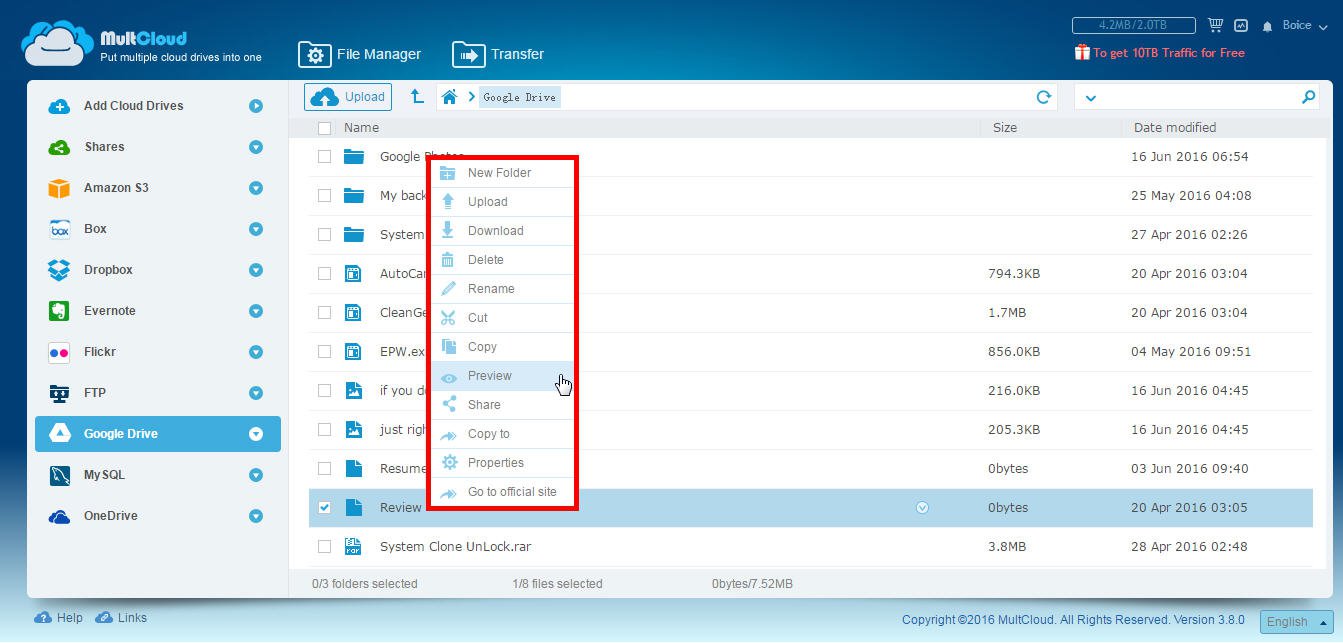Viewport: 1343px width, 643px height.
Task: Click the MySQL database icon
Action: click(x=59, y=475)
